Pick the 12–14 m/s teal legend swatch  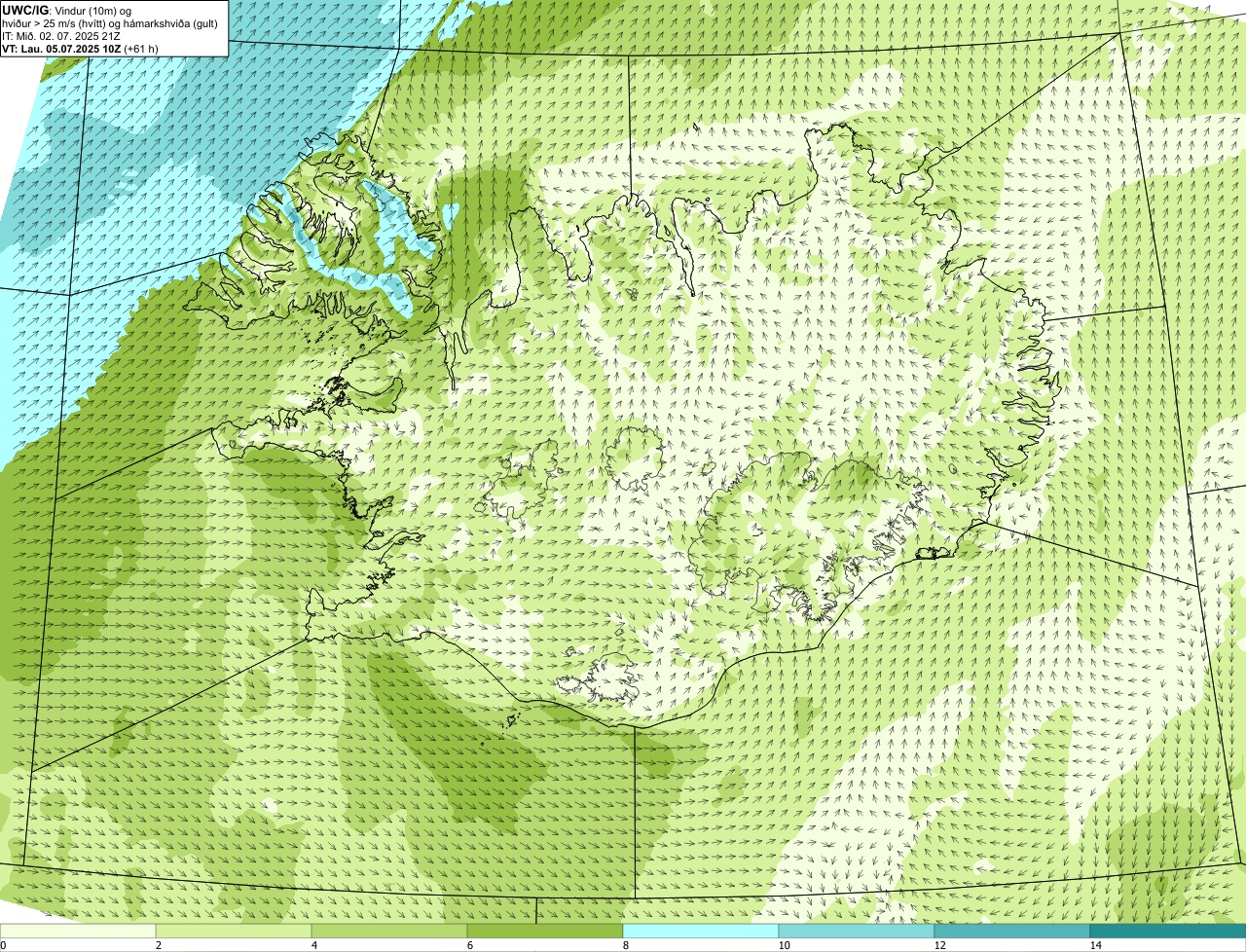click(1012, 931)
